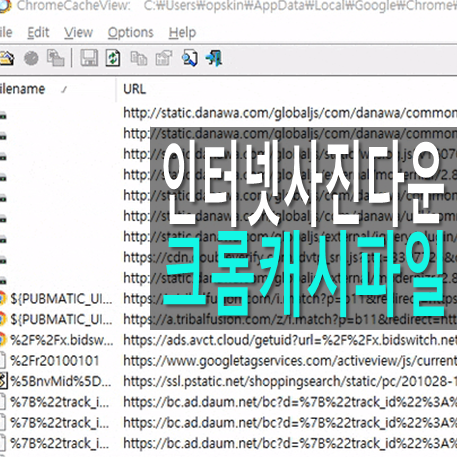
Task: Open the Options menu
Action: [x=130, y=33]
